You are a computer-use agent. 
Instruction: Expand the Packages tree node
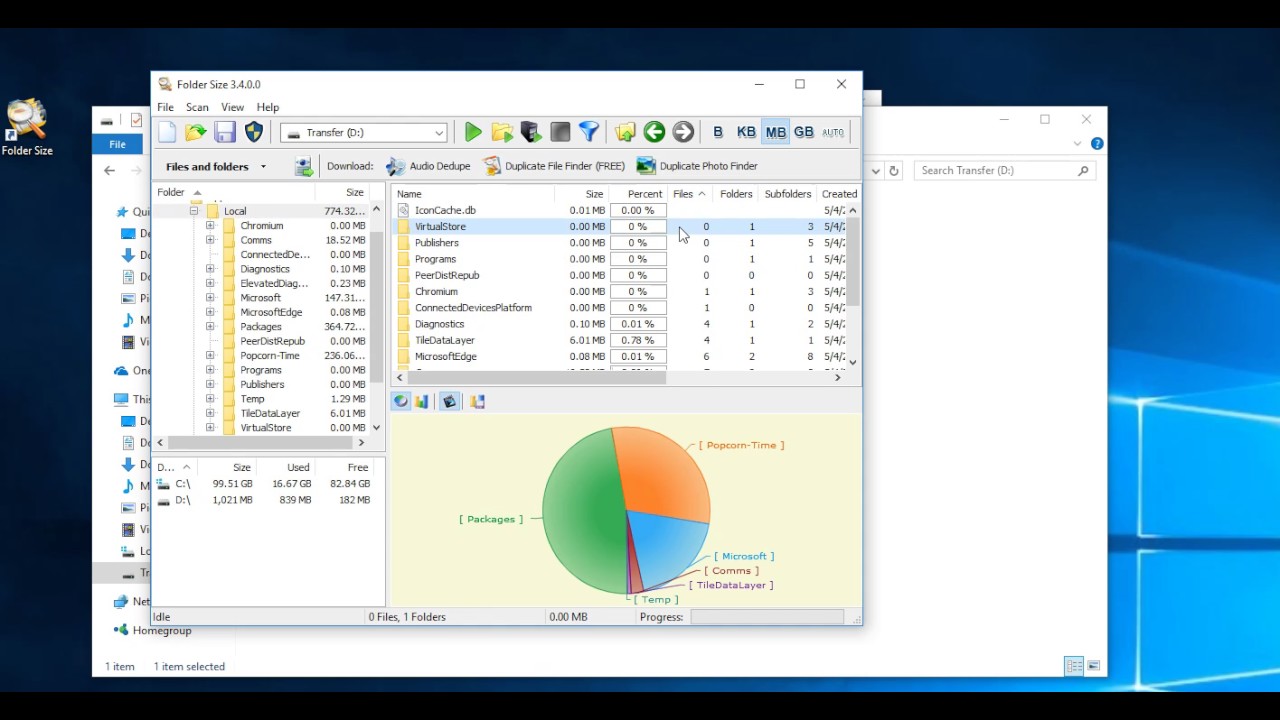point(210,327)
